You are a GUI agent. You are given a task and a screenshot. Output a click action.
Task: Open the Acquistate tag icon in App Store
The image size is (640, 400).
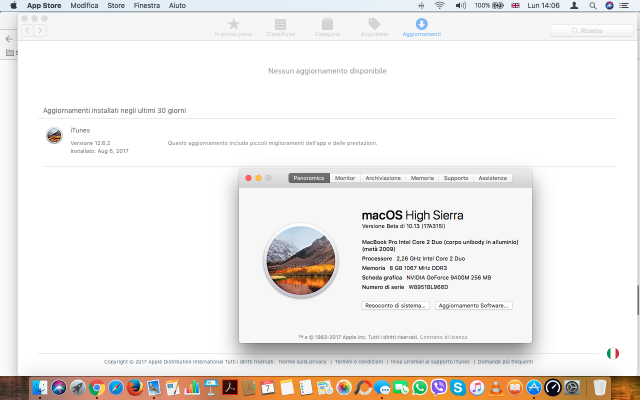click(x=374, y=27)
